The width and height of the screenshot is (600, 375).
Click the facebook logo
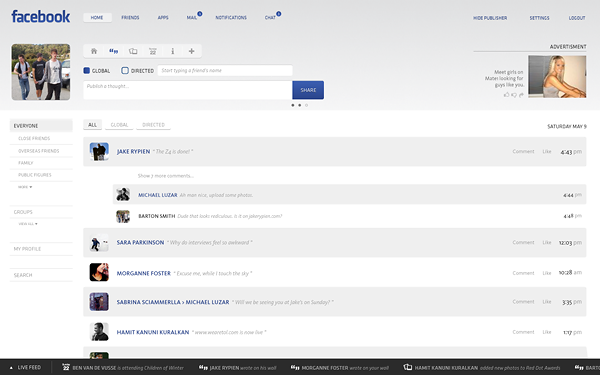tap(41, 16)
